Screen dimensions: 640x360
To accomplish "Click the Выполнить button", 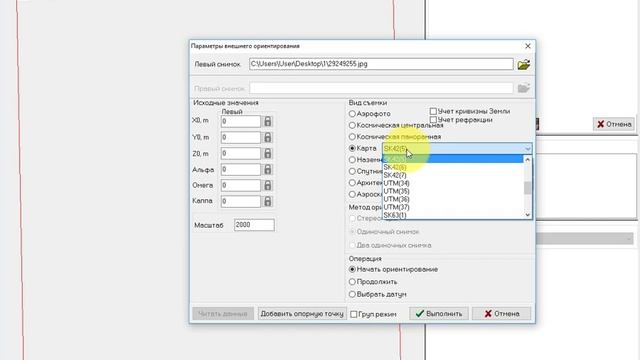I will click(439, 313).
